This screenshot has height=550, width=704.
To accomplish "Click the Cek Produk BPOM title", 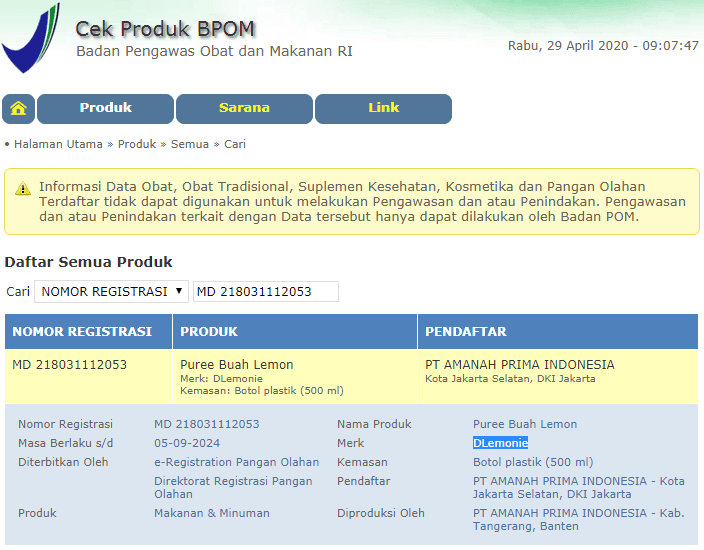I will click(165, 29).
